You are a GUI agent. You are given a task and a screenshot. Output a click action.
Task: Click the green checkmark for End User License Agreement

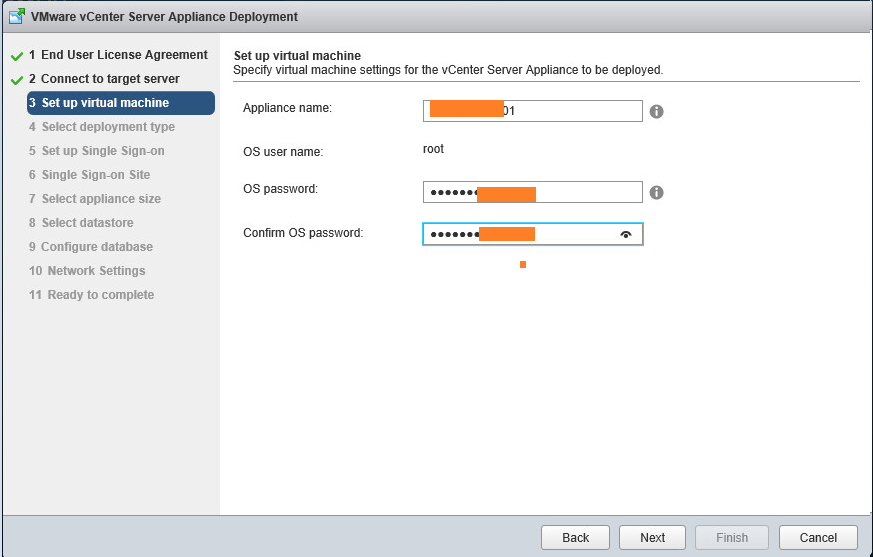[x=17, y=56]
